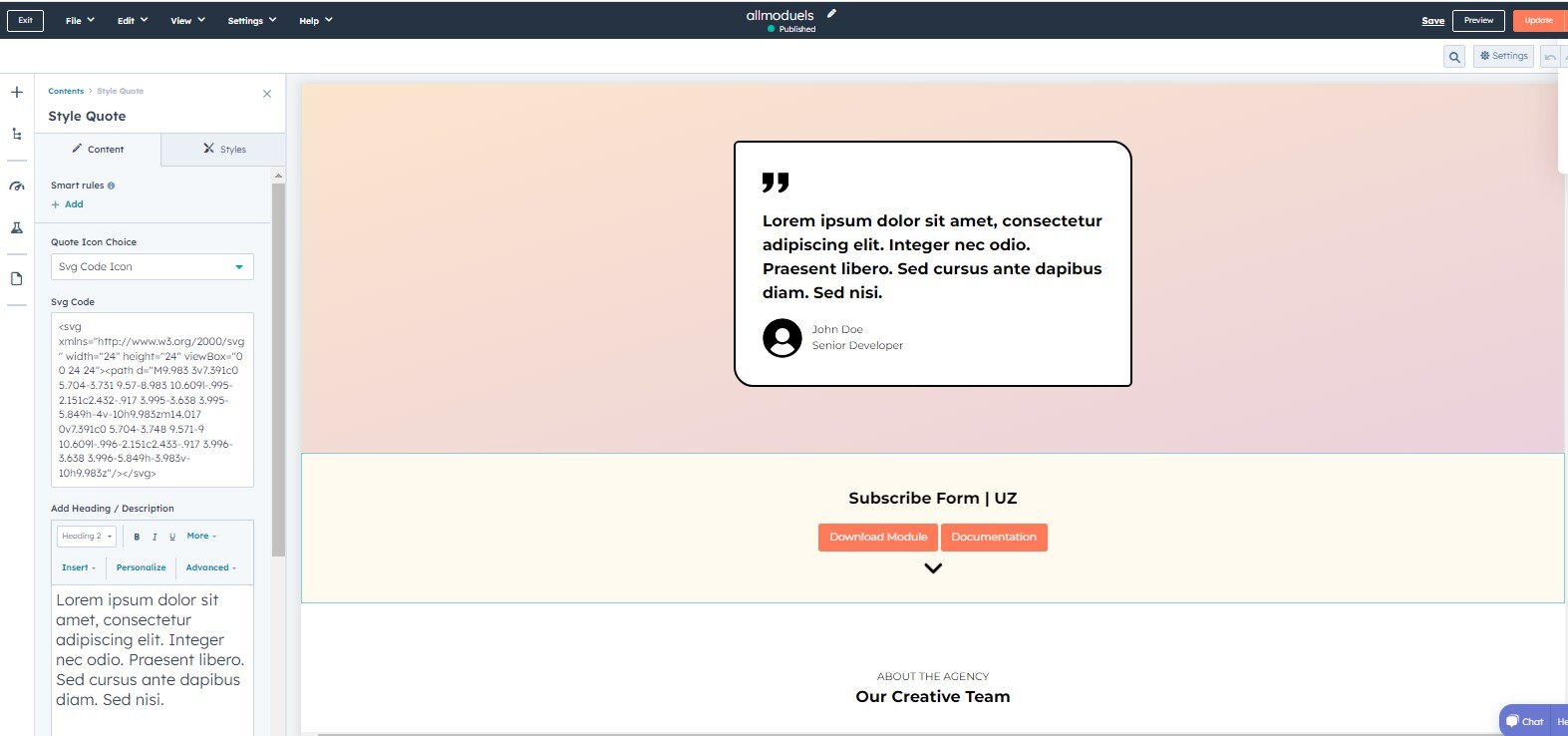The width and height of the screenshot is (1568, 736).
Task: Click the plus Add module sidebar icon
Action: click(x=17, y=93)
